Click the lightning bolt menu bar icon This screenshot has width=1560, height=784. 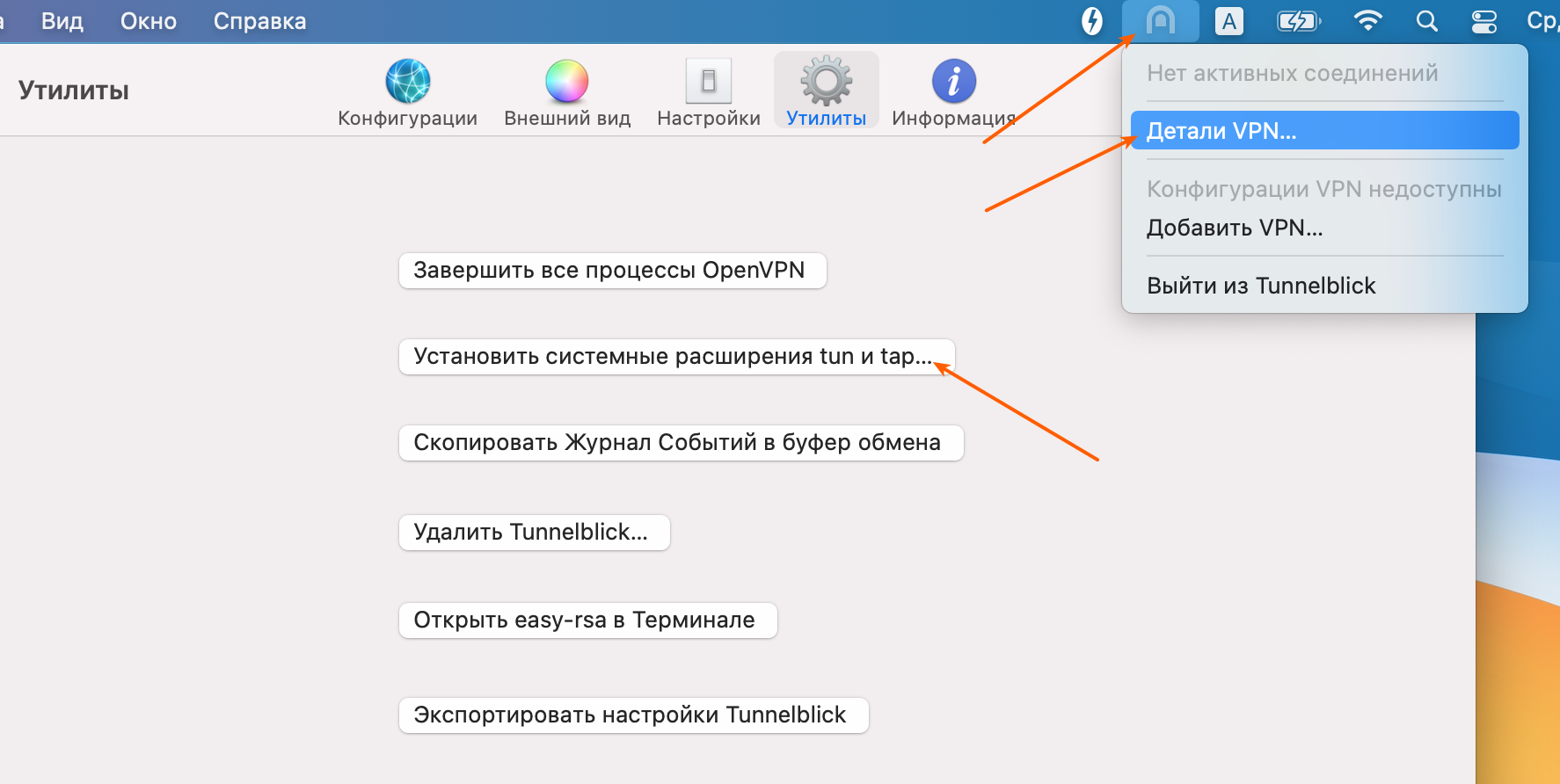pos(1091,21)
